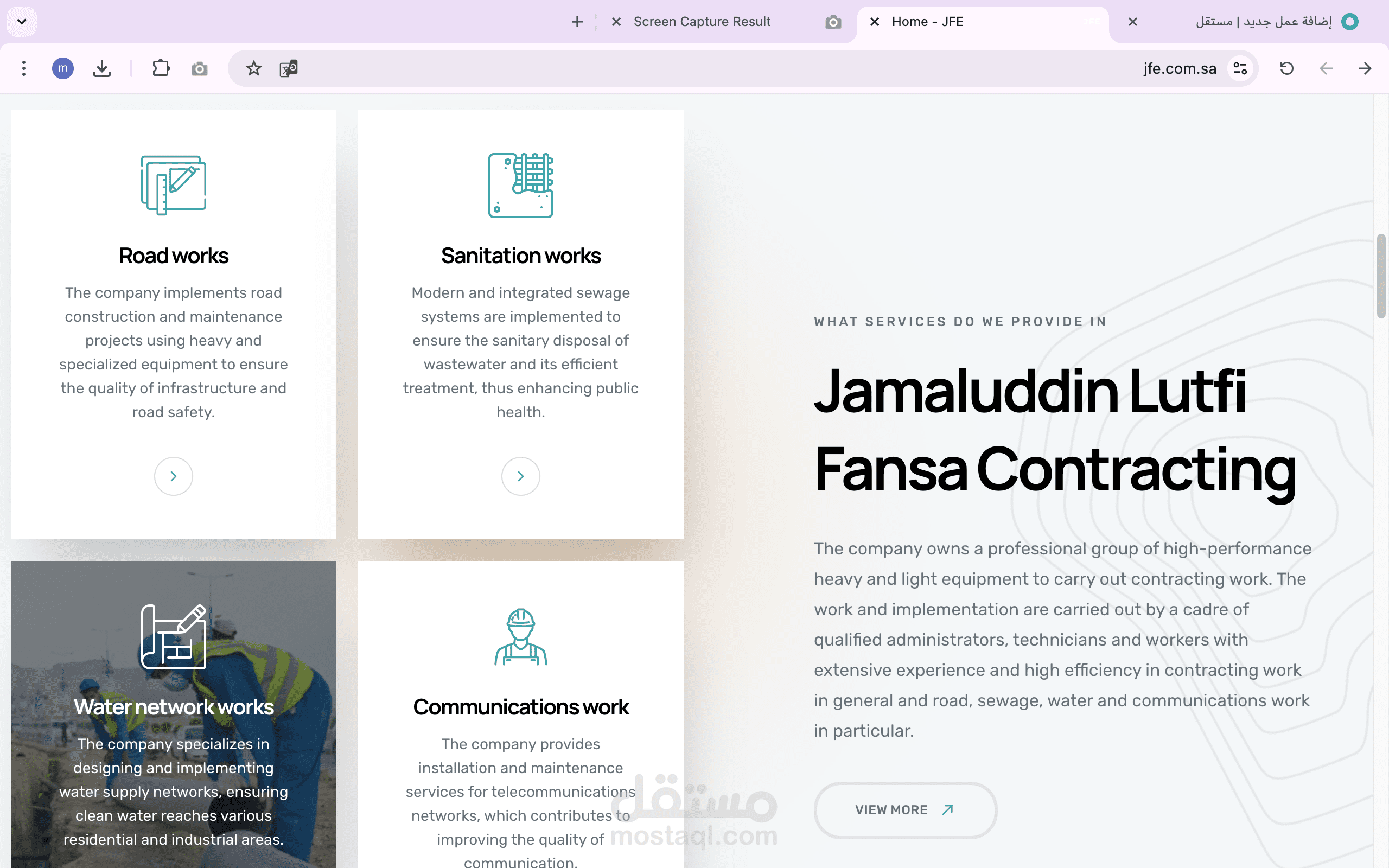Close the Screen Capture Result tab
The image size is (1389, 868).
(616, 22)
